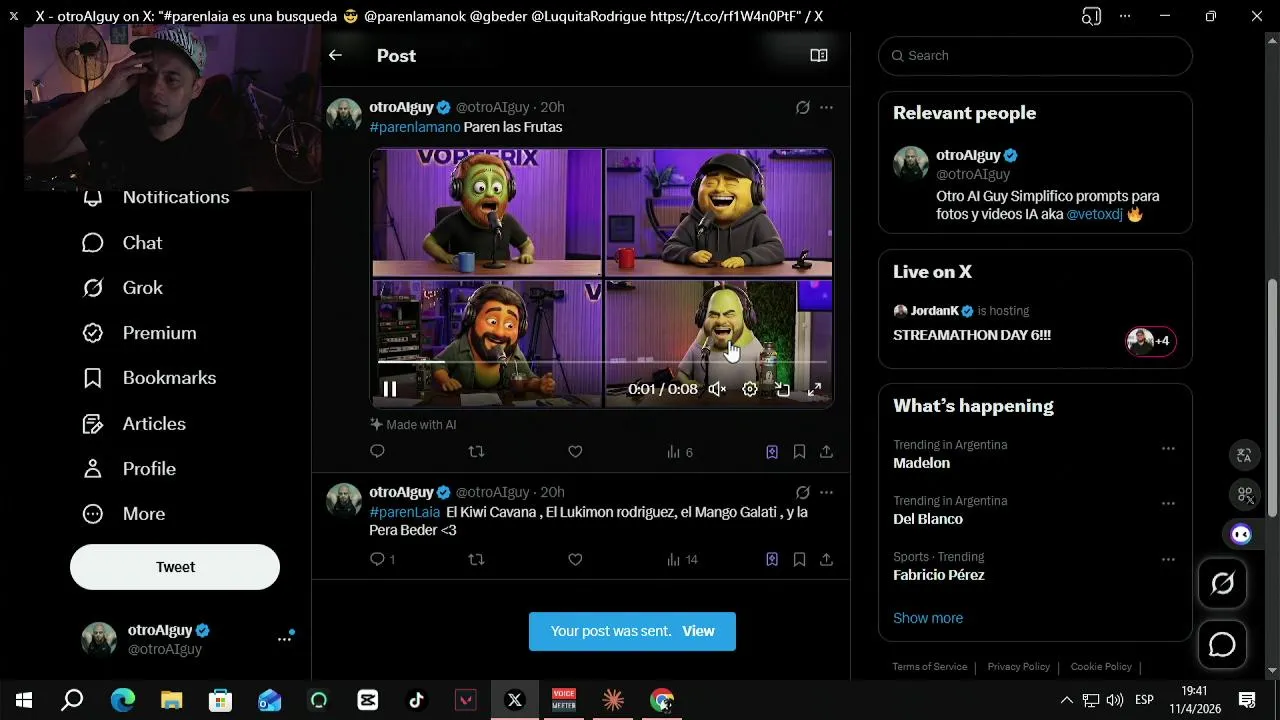1280x720 pixels.
Task: Repost the Kiwi Cavana post
Action: 476,559
